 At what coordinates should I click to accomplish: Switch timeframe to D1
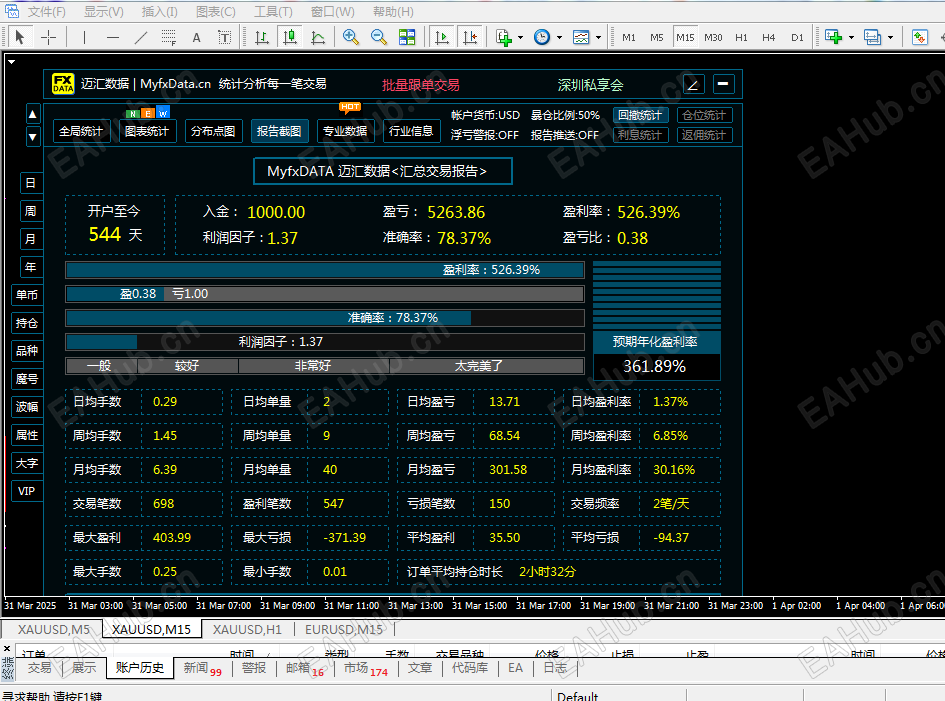(x=797, y=37)
